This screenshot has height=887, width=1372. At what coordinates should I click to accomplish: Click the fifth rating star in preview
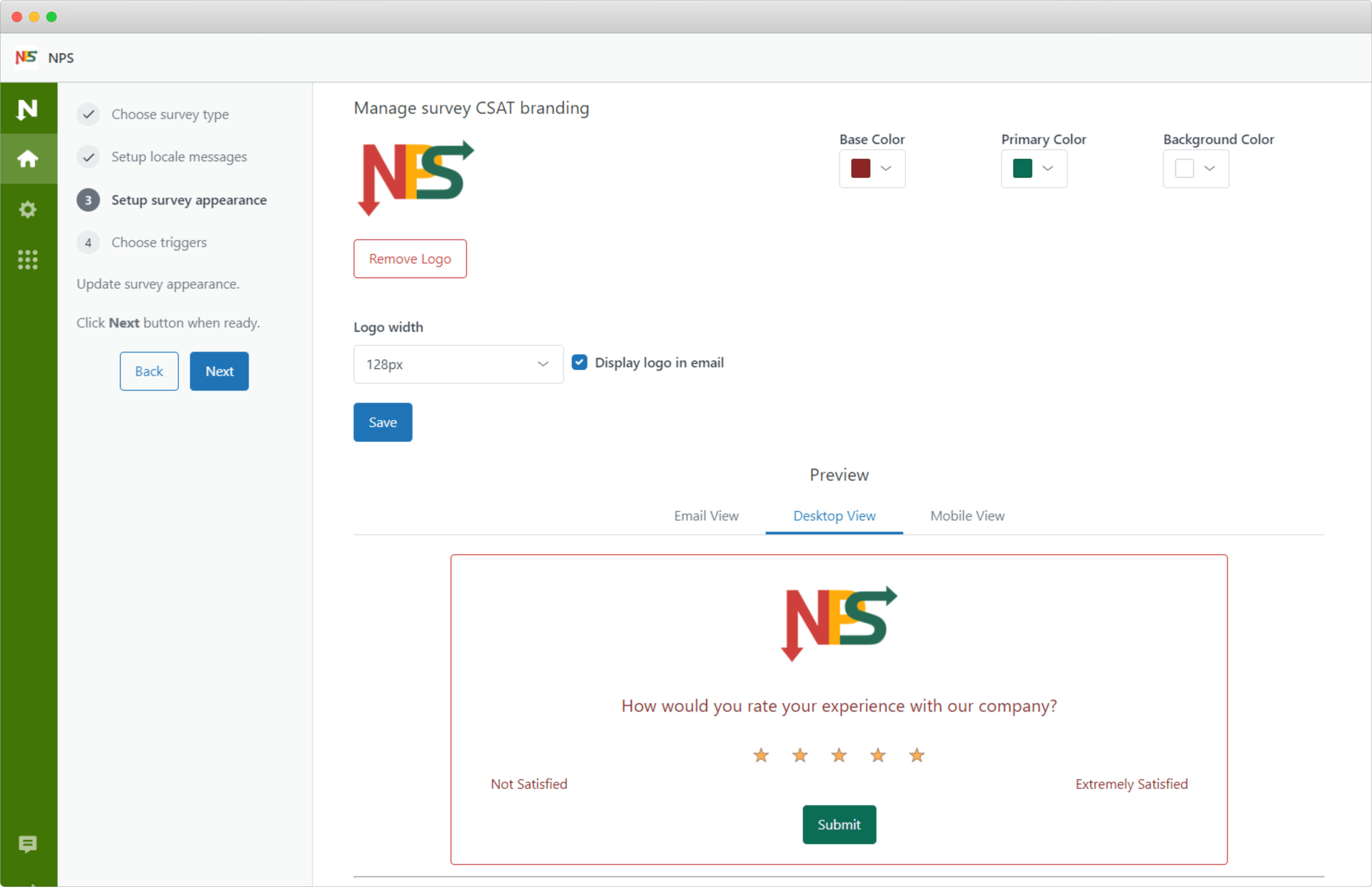pyautogui.click(x=916, y=755)
